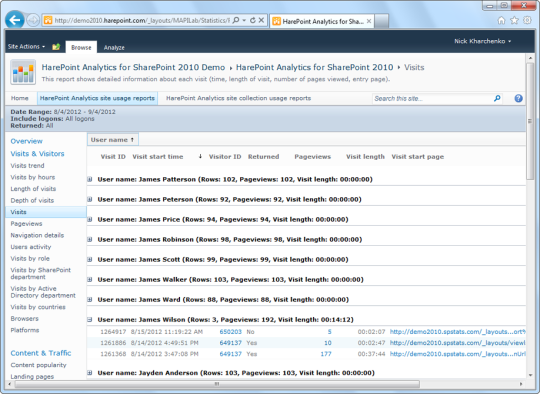This screenshot has width=540, height=394.
Task: Open Length of visits report
Action: (x=33, y=189)
